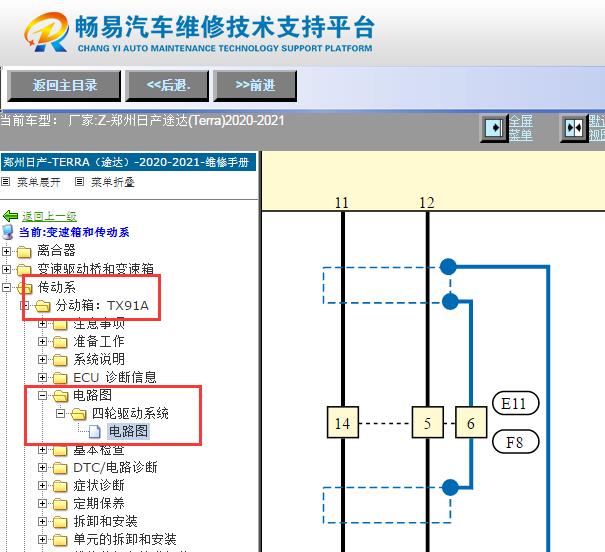The width and height of the screenshot is (605, 552).
Task: Expand the 定期保养 tree node
Action: [42, 503]
